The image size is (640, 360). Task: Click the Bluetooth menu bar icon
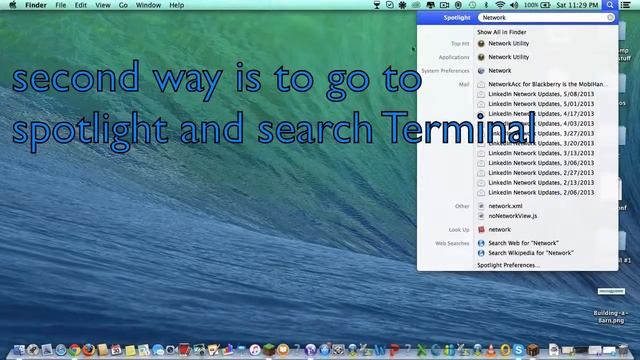[x=486, y=5]
